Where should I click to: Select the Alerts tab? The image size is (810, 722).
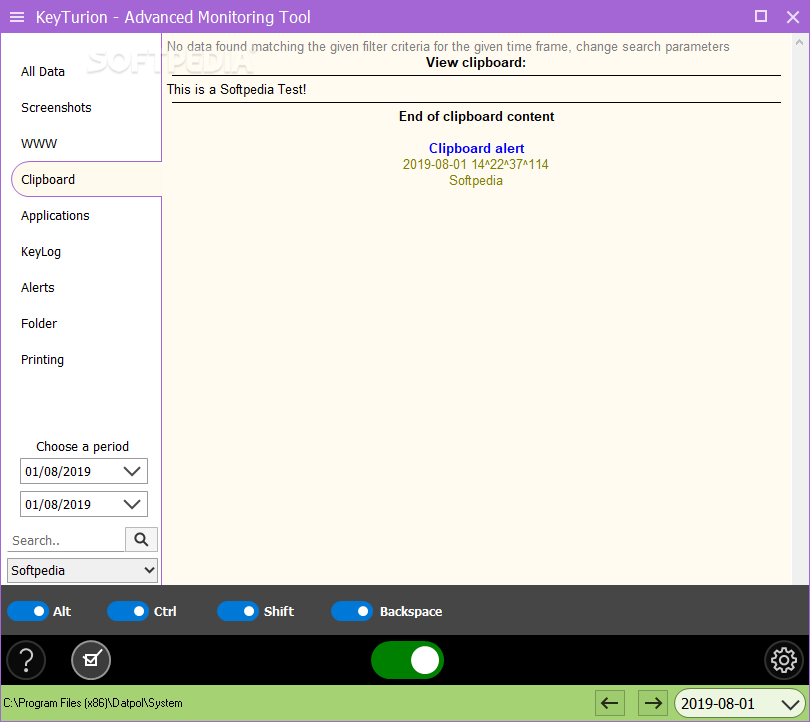pos(38,288)
